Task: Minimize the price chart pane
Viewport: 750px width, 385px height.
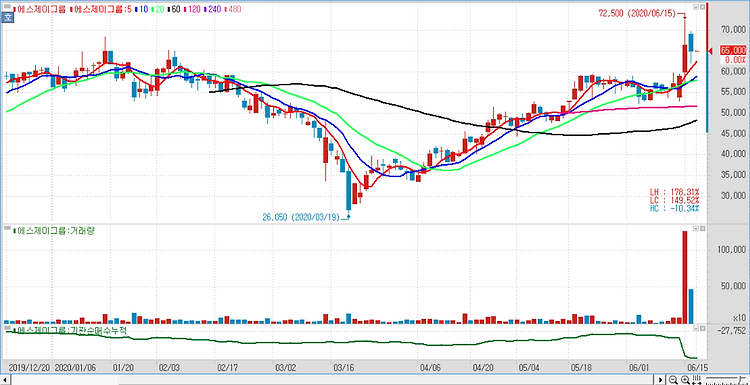Action: [696, 7]
